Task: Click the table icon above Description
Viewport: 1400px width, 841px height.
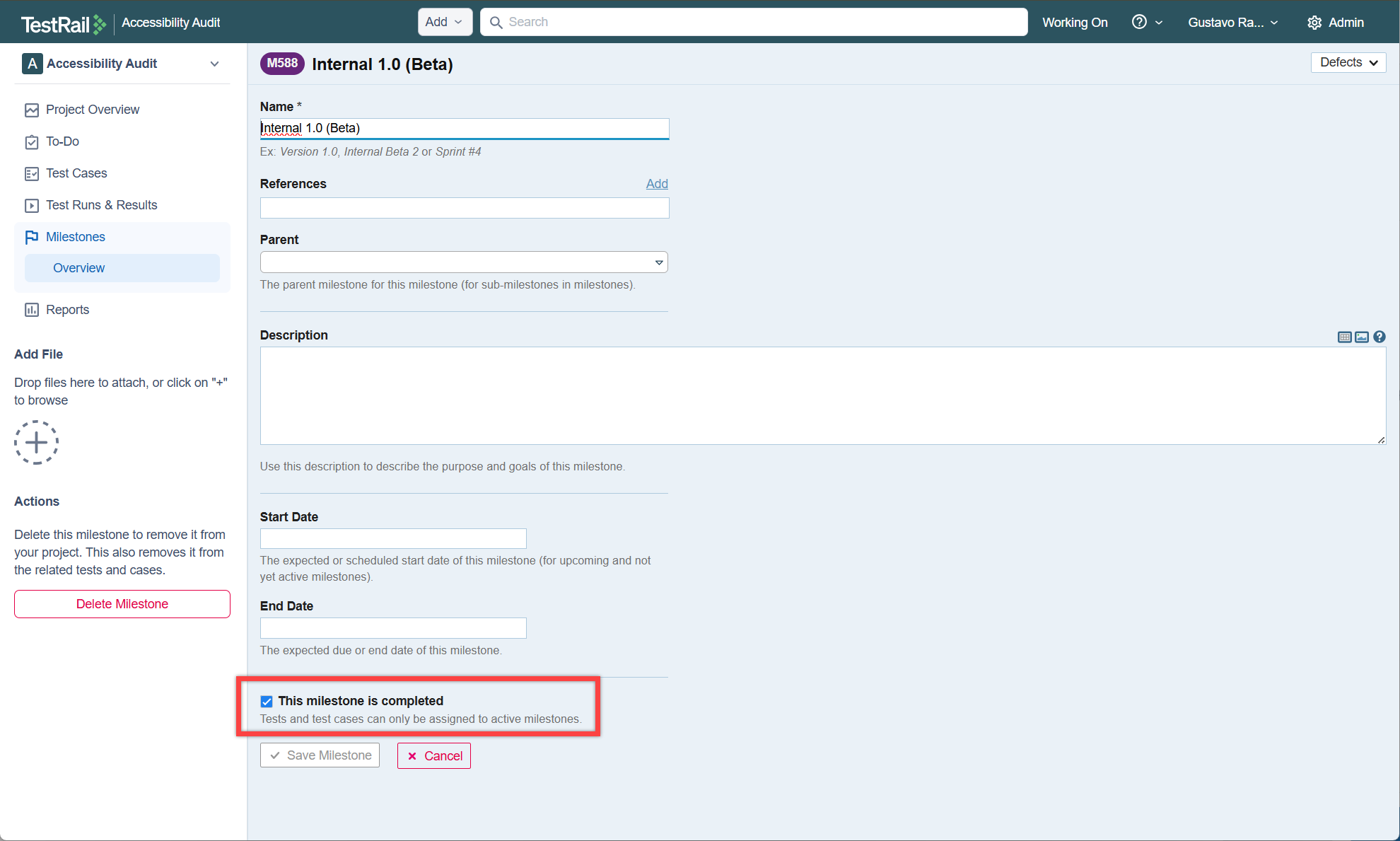Action: click(x=1344, y=337)
